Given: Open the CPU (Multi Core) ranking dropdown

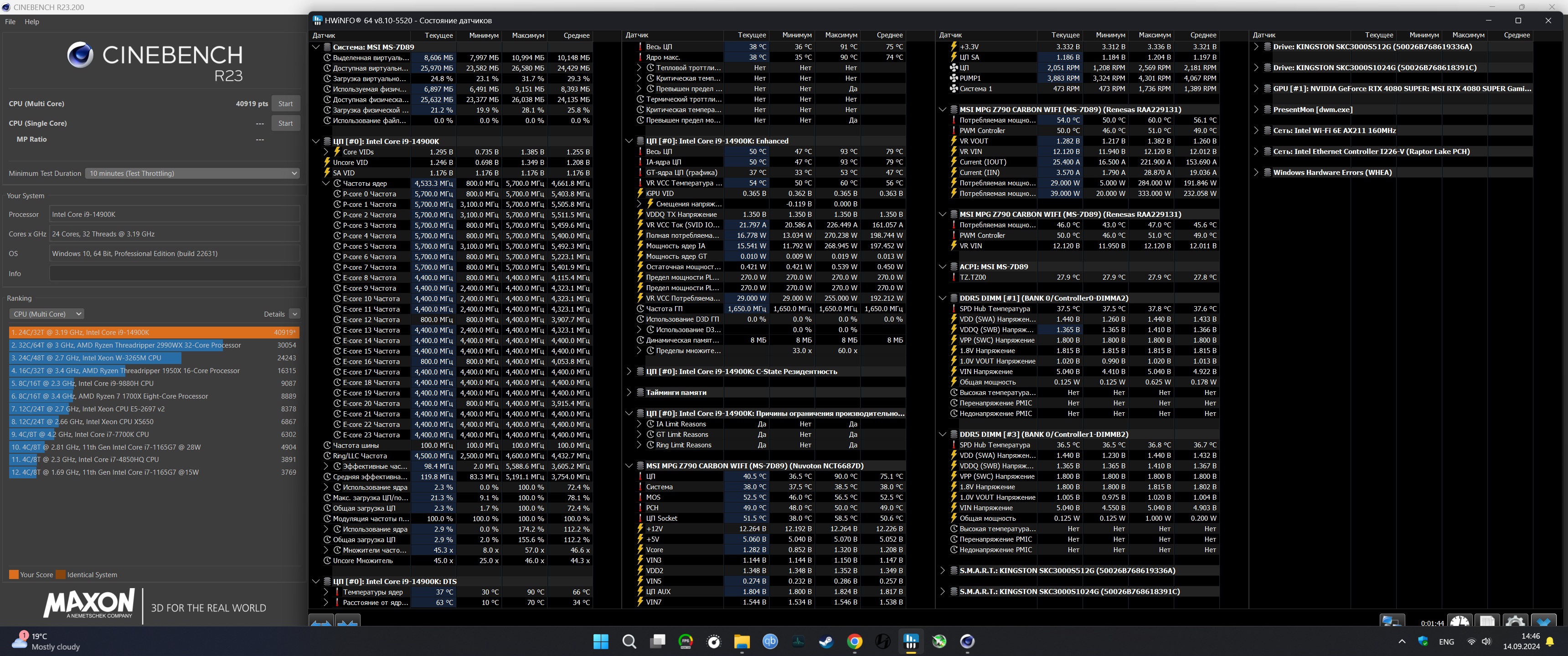Looking at the screenshot, I should click(x=46, y=314).
